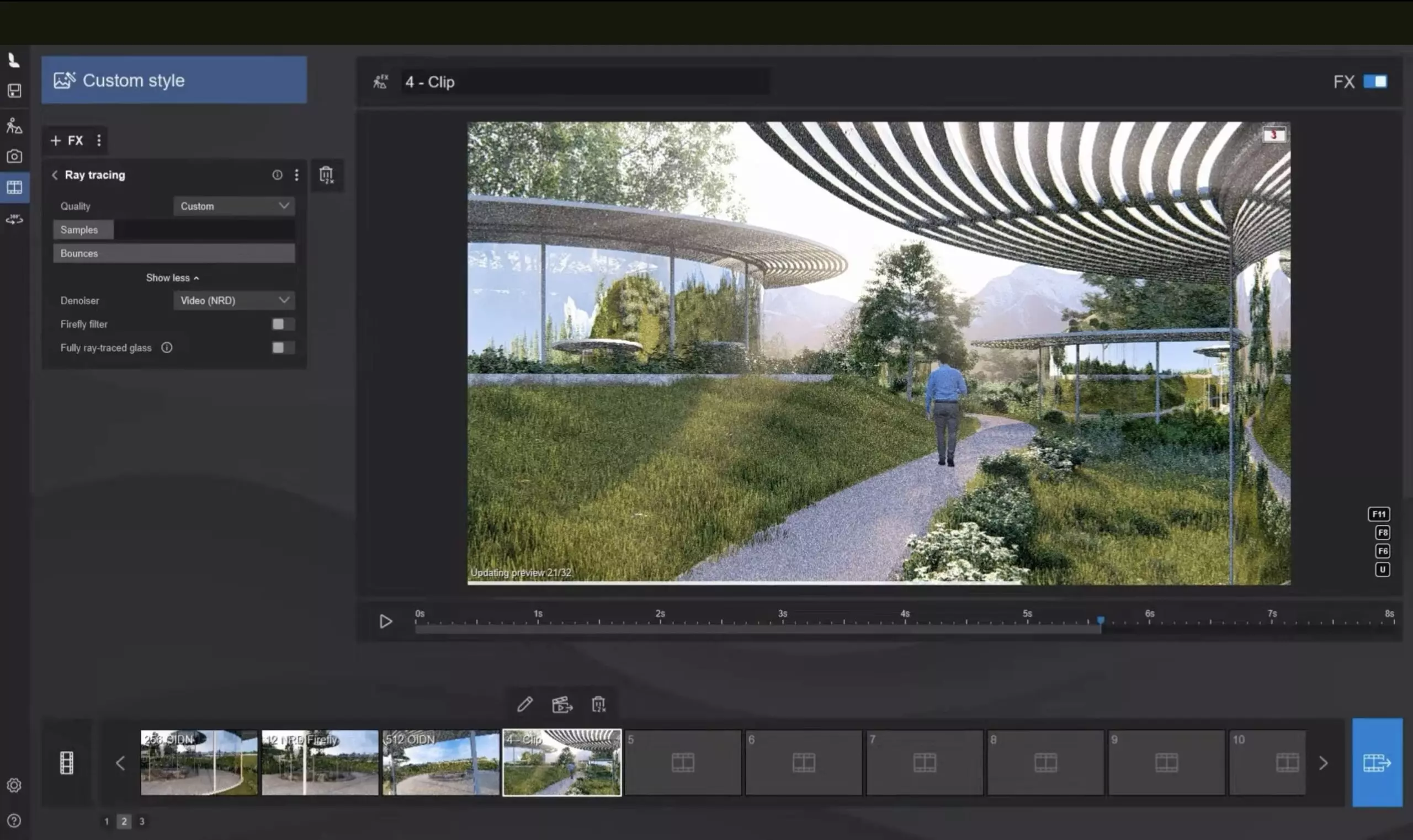This screenshot has width=1413, height=840.
Task: Open photo mode camera icon
Action: click(14, 156)
